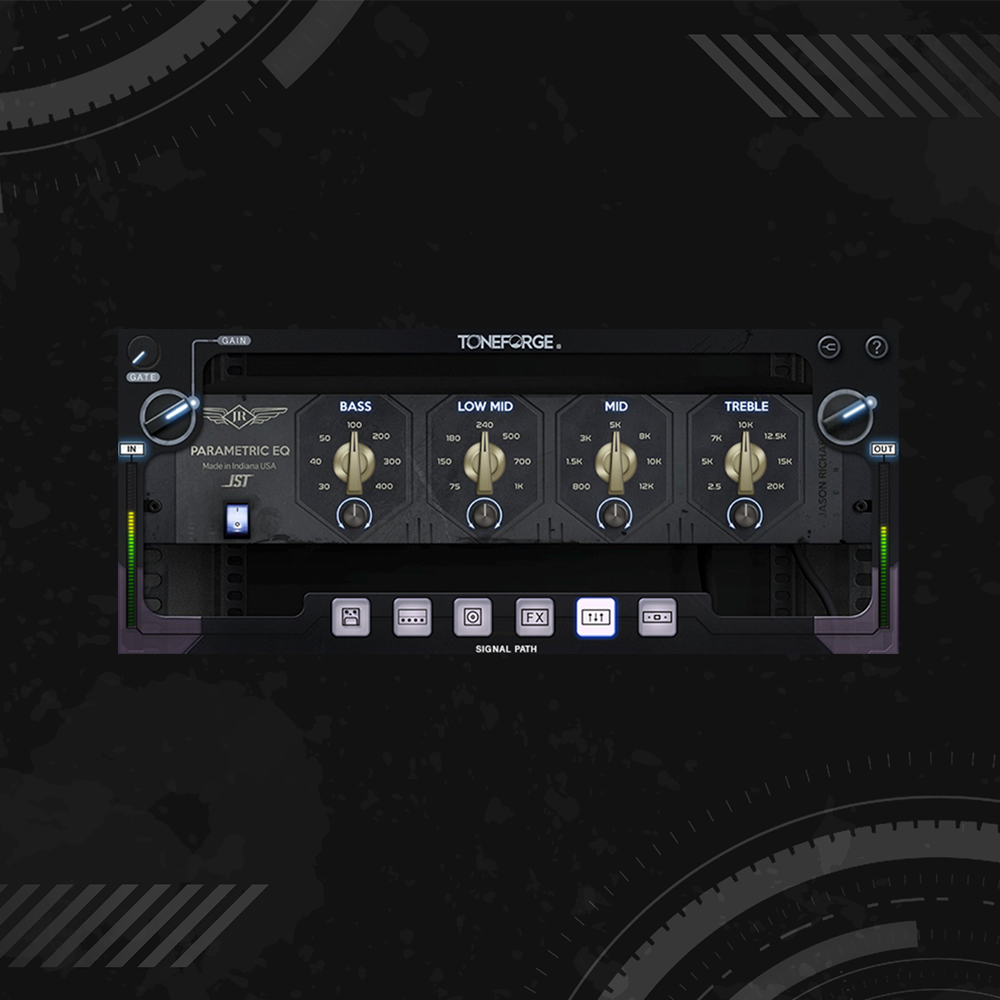Select the 240 mark on Low Mid dial
1000x1000 pixels.
click(484, 425)
